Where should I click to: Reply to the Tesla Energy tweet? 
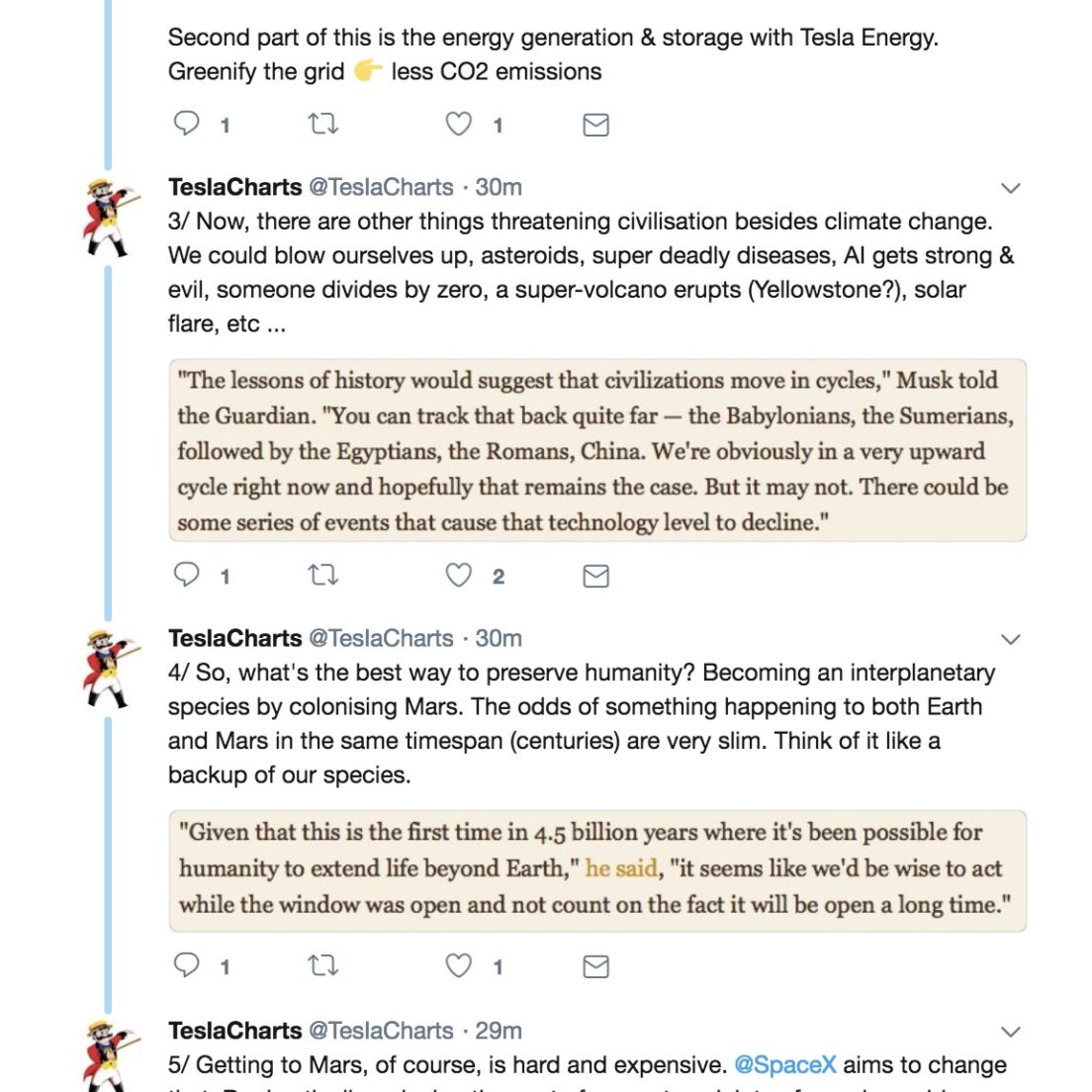(x=186, y=124)
